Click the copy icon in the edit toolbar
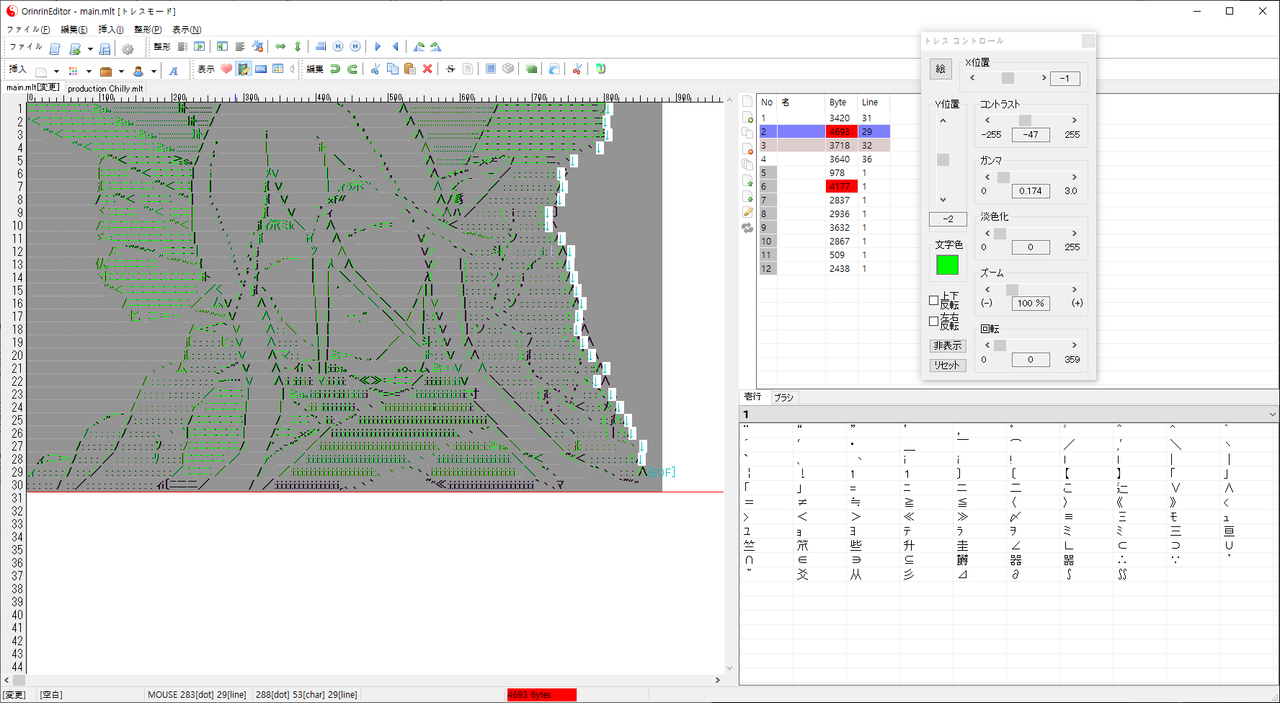This screenshot has height=703, width=1280. pos(393,69)
